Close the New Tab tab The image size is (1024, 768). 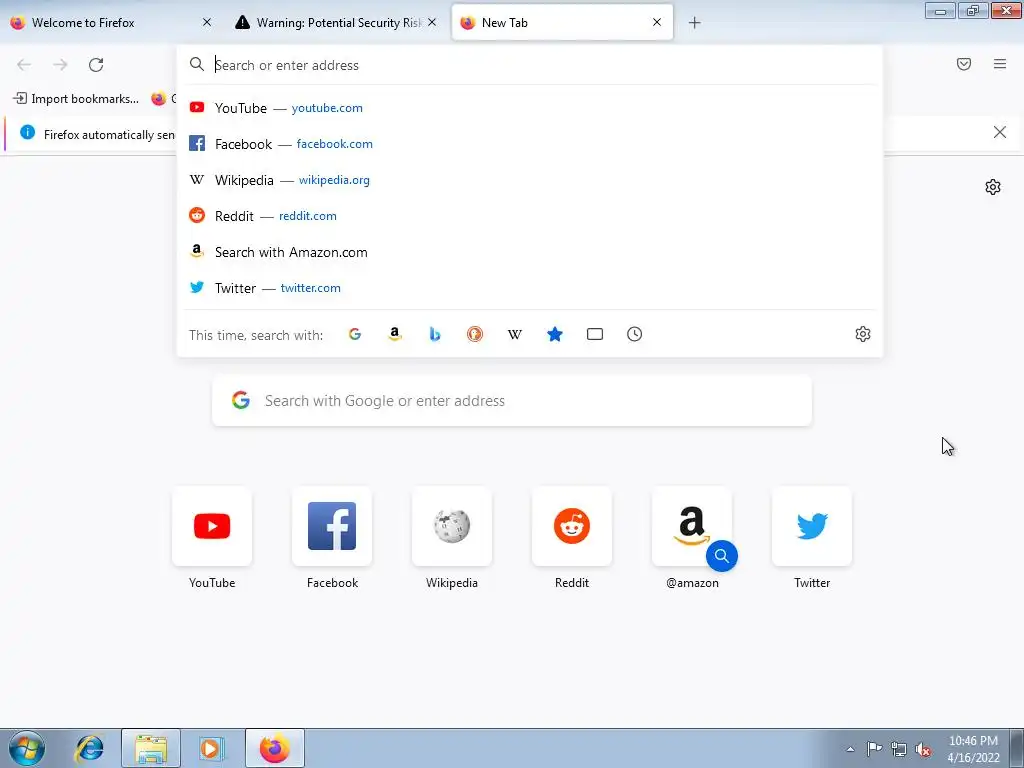657,22
